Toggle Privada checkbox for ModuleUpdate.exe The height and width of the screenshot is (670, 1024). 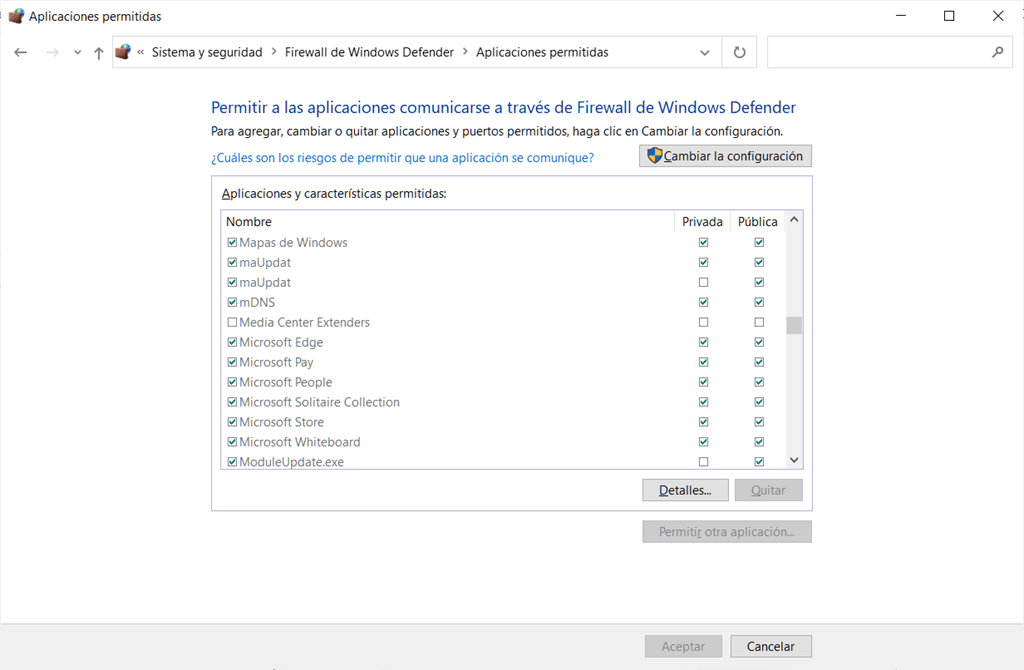[x=703, y=462]
